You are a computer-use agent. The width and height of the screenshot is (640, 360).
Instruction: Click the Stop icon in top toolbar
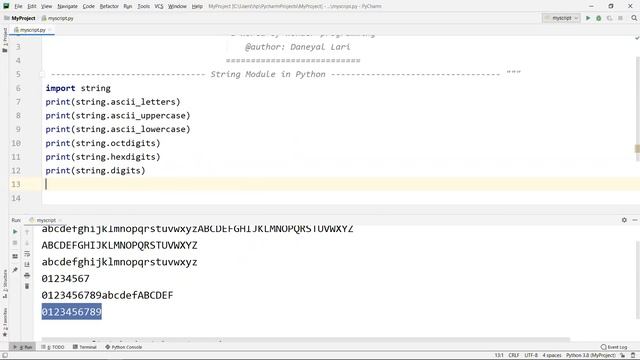pyautogui.click(x=620, y=18)
